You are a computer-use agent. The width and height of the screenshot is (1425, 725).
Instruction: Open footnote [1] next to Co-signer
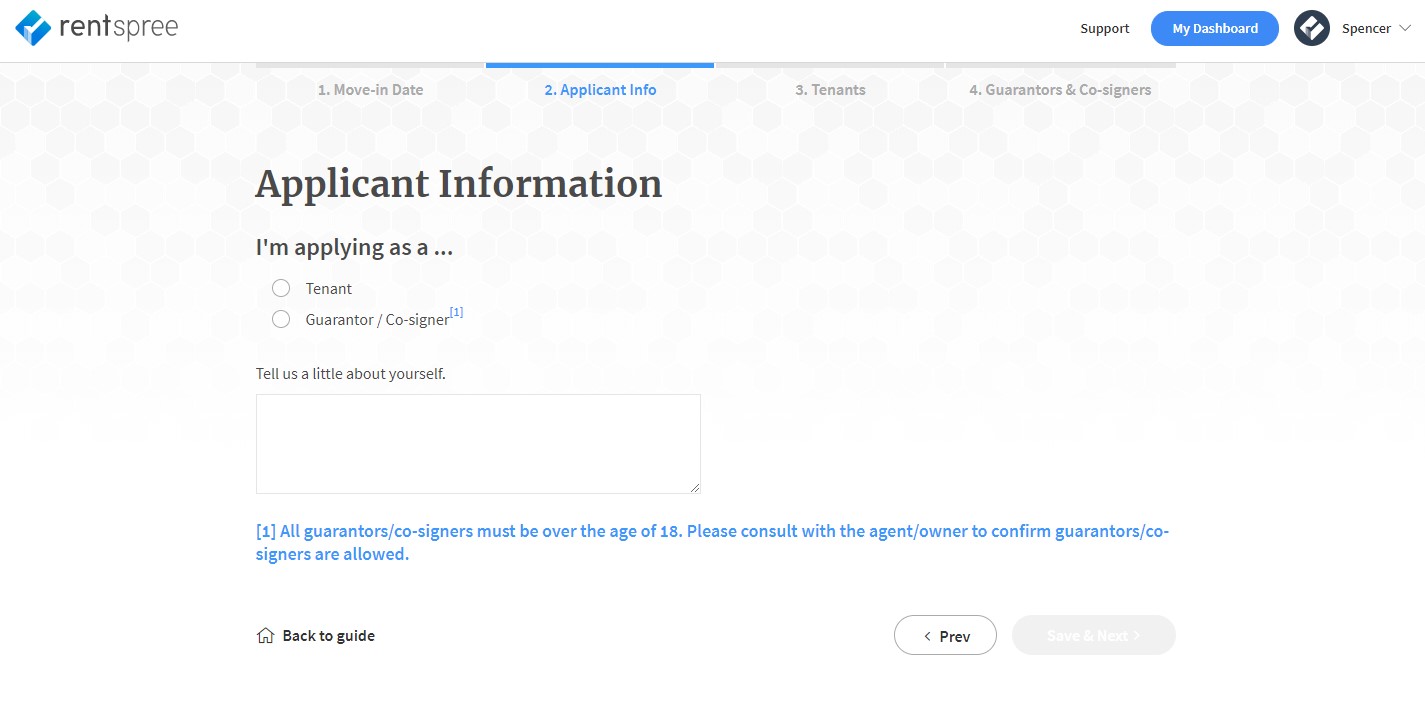tap(456, 312)
